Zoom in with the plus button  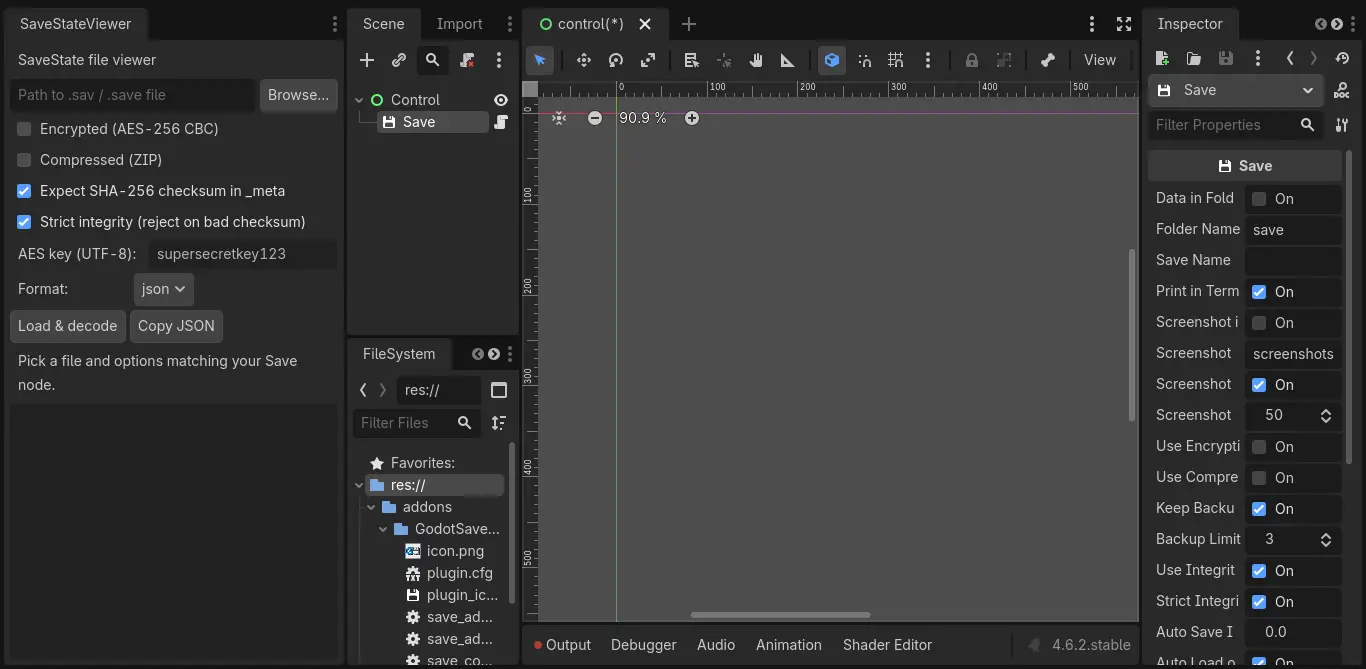tap(691, 118)
